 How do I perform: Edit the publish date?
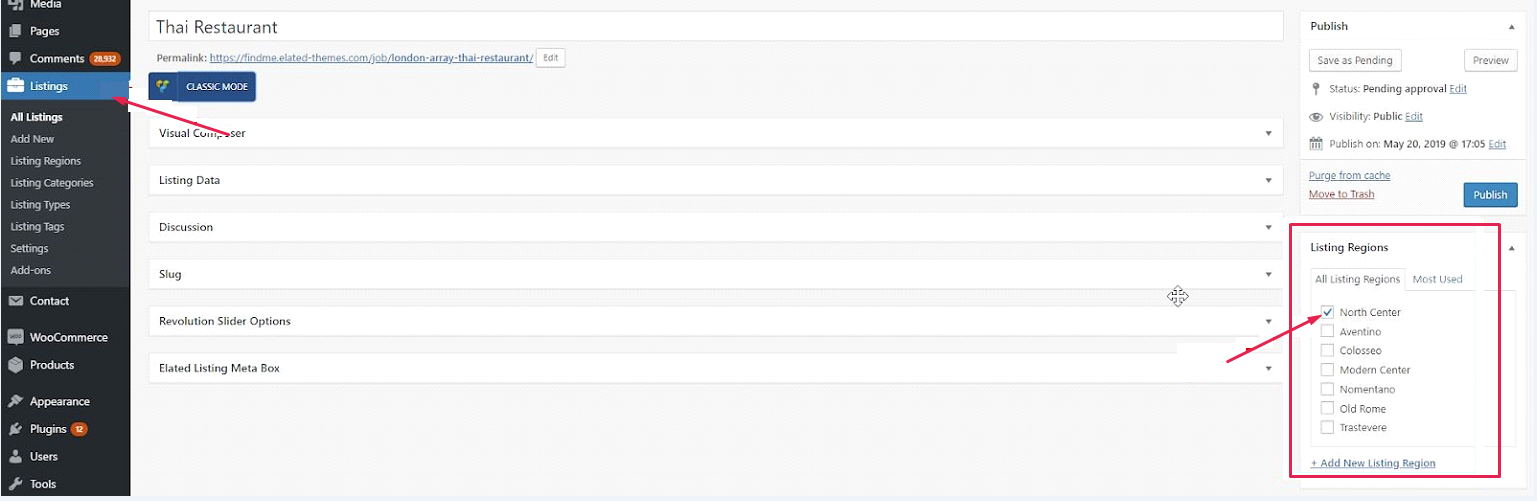pyautogui.click(x=1497, y=144)
